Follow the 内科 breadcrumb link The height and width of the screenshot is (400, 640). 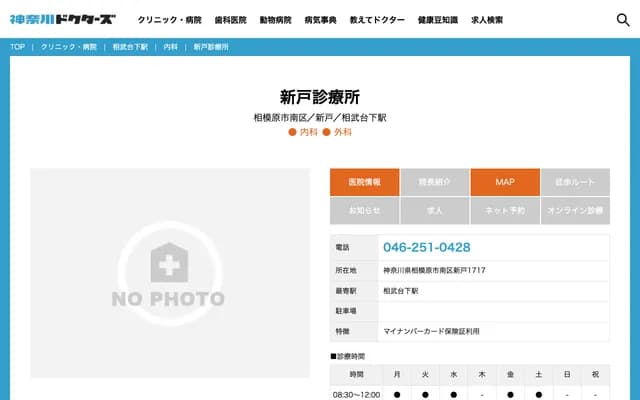click(x=171, y=47)
